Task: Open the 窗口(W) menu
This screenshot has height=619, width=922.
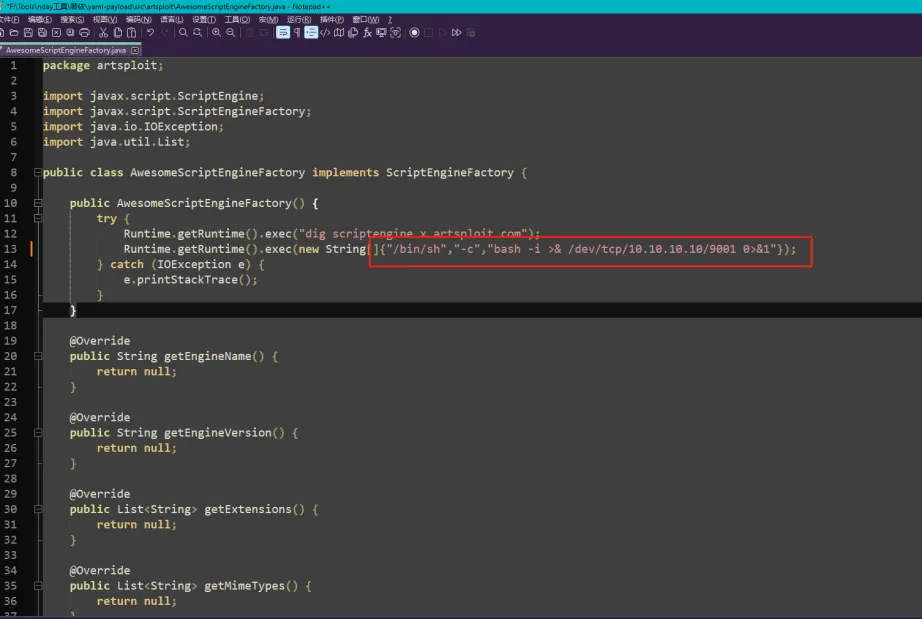Action: [366, 20]
